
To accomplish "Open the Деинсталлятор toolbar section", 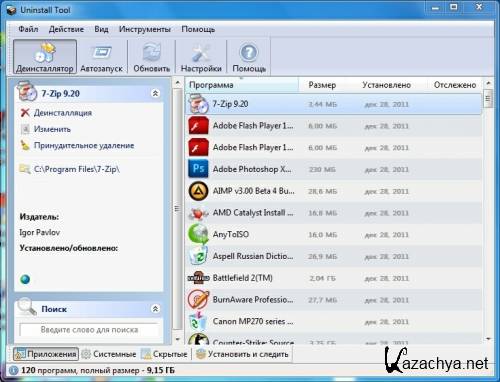I will point(45,57).
